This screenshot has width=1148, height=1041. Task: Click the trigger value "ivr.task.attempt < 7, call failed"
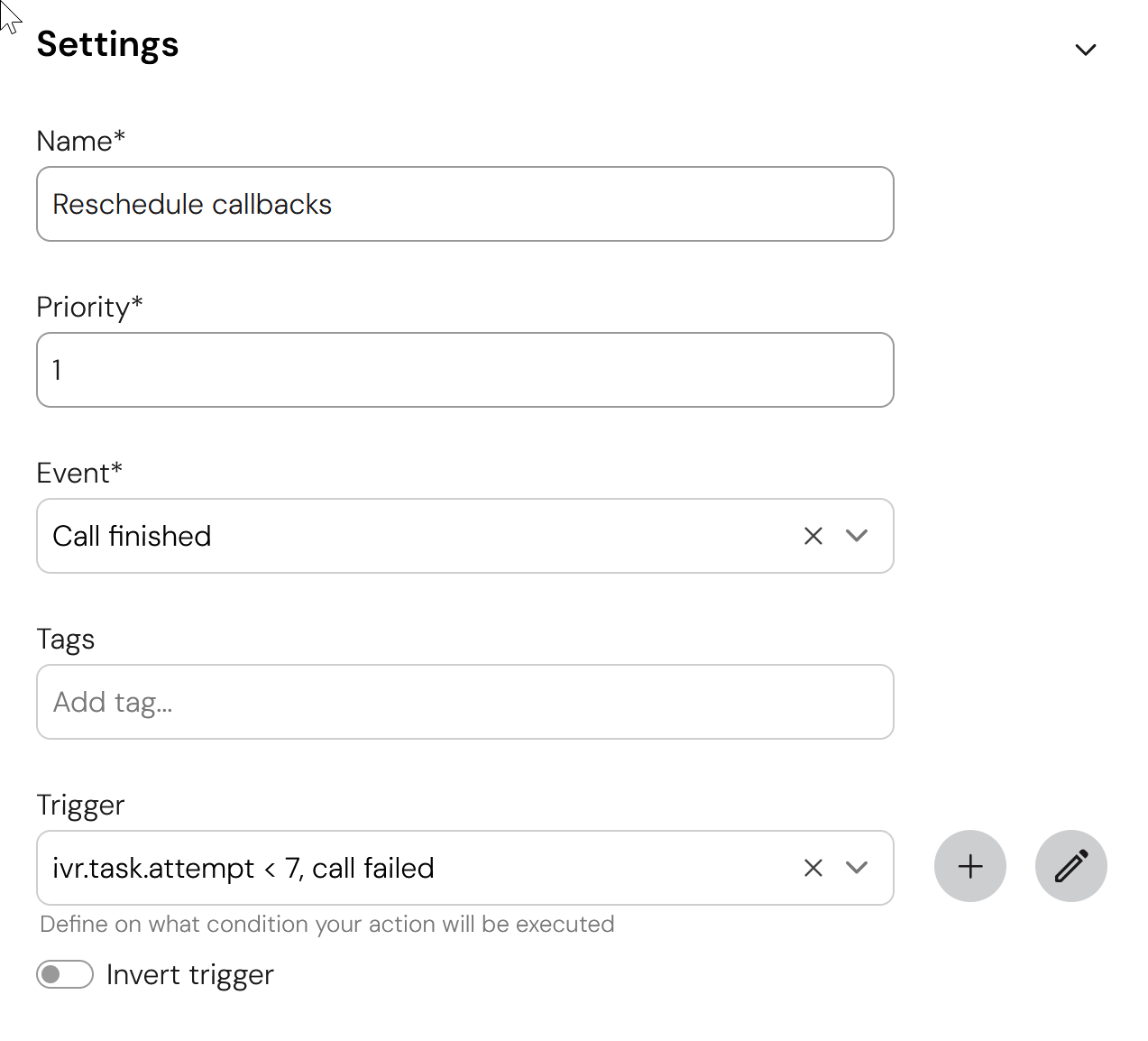pyautogui.click(x=243, y=868)
